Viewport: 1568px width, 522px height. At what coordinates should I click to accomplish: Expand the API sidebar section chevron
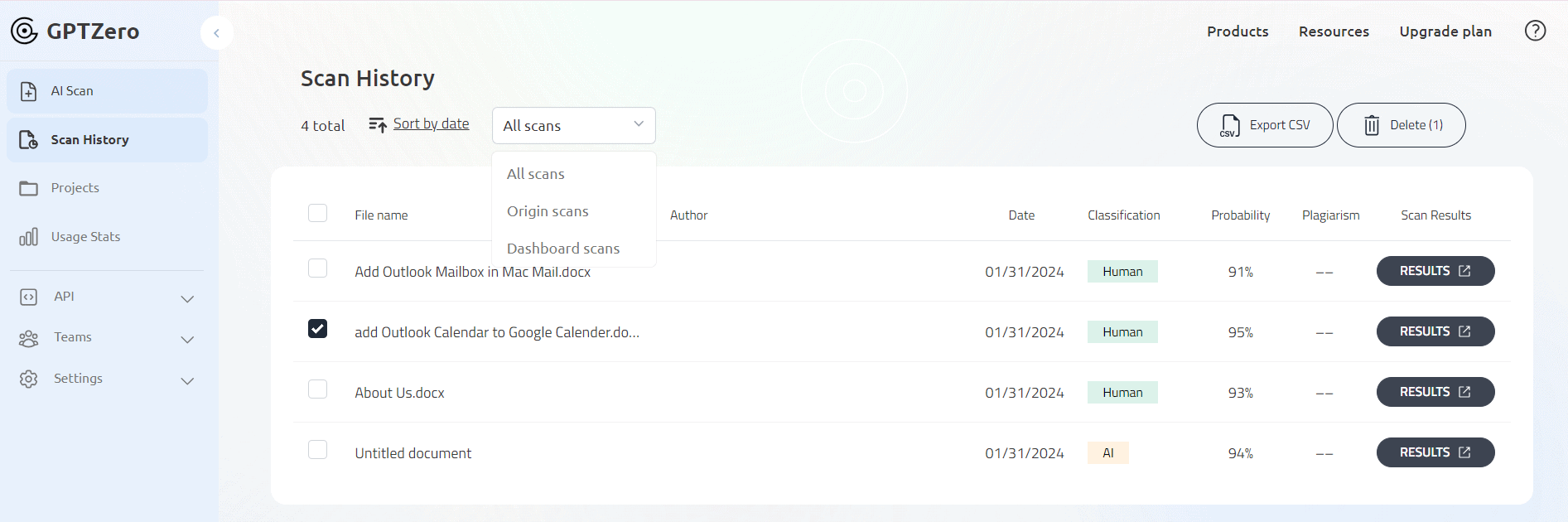pos(187,298)
